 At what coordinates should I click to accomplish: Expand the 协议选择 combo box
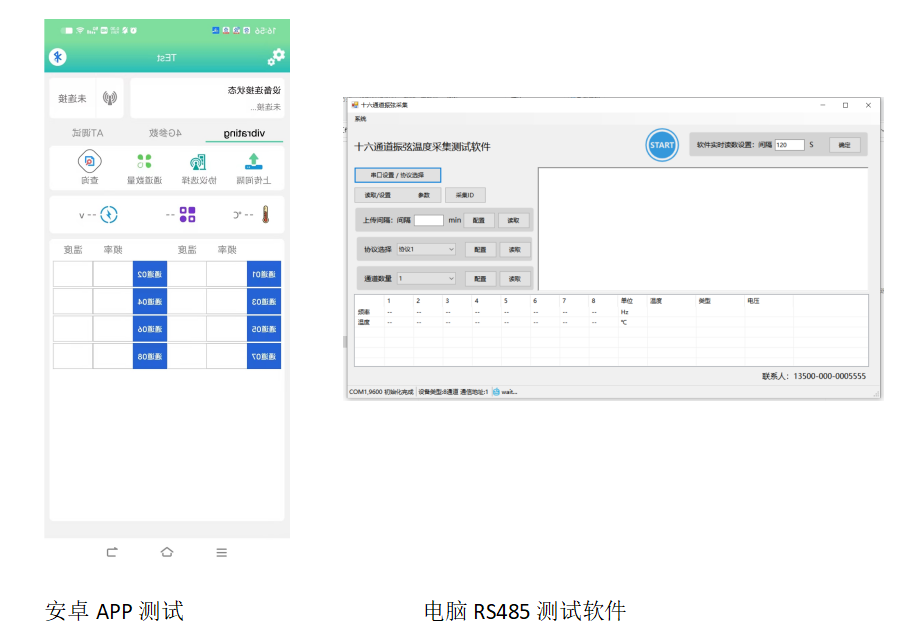pos(426,249)
